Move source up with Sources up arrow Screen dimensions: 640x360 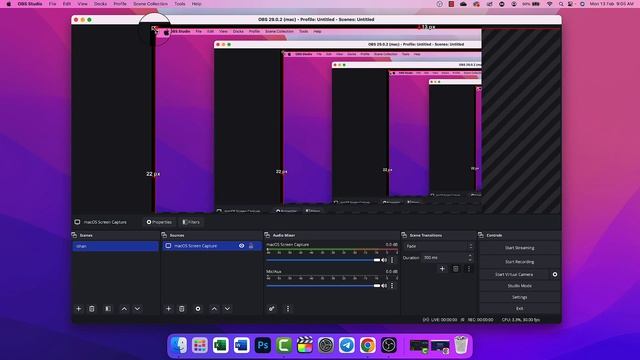214,309
